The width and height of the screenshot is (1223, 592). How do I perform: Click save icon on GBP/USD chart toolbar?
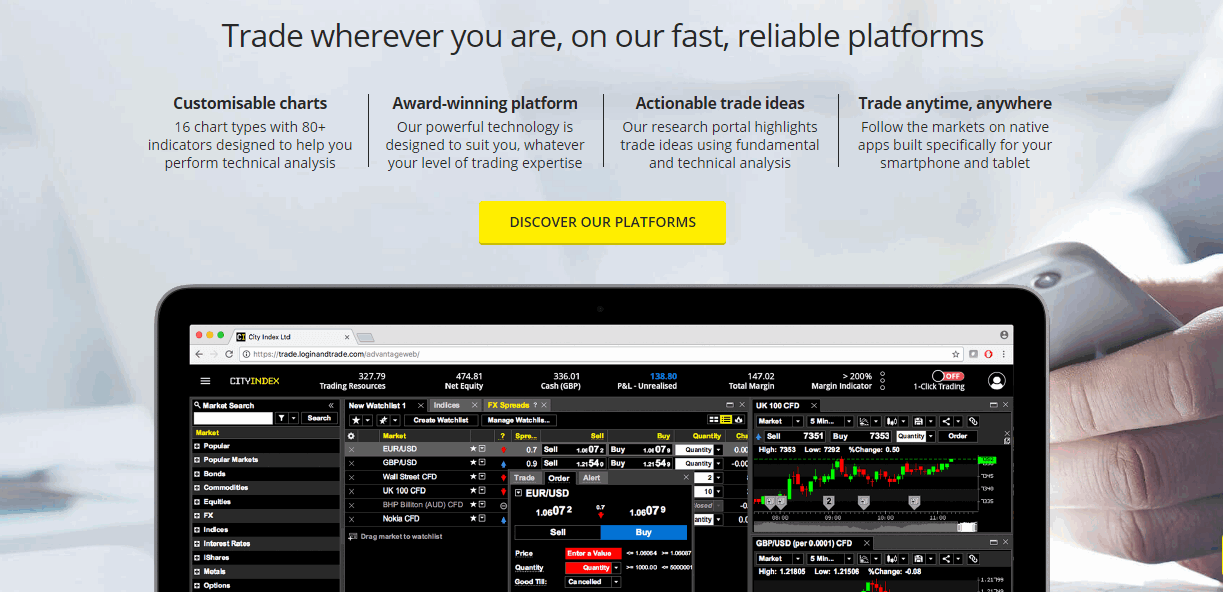[918, 559]
